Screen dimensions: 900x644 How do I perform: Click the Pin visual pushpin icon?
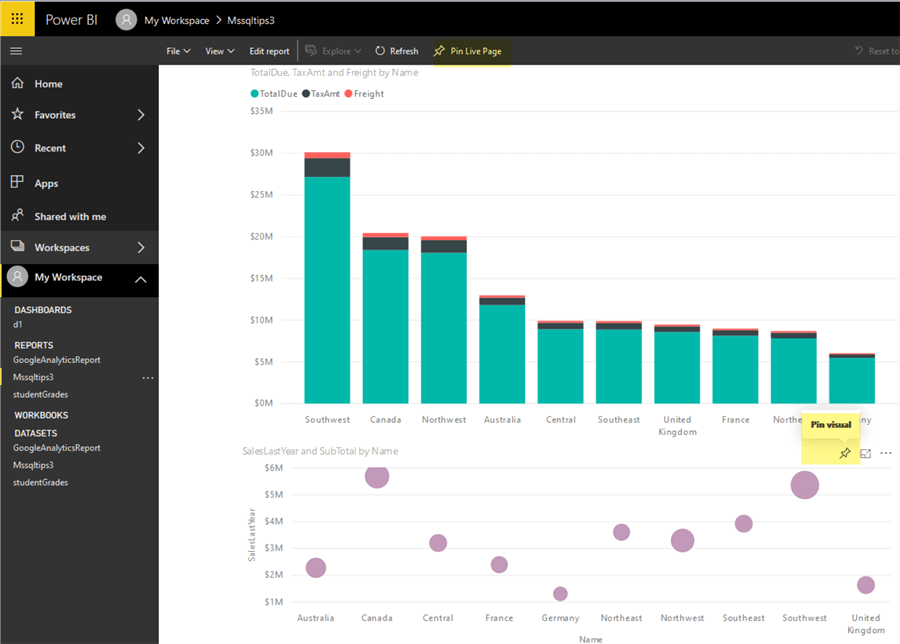[x=845, y=454]
